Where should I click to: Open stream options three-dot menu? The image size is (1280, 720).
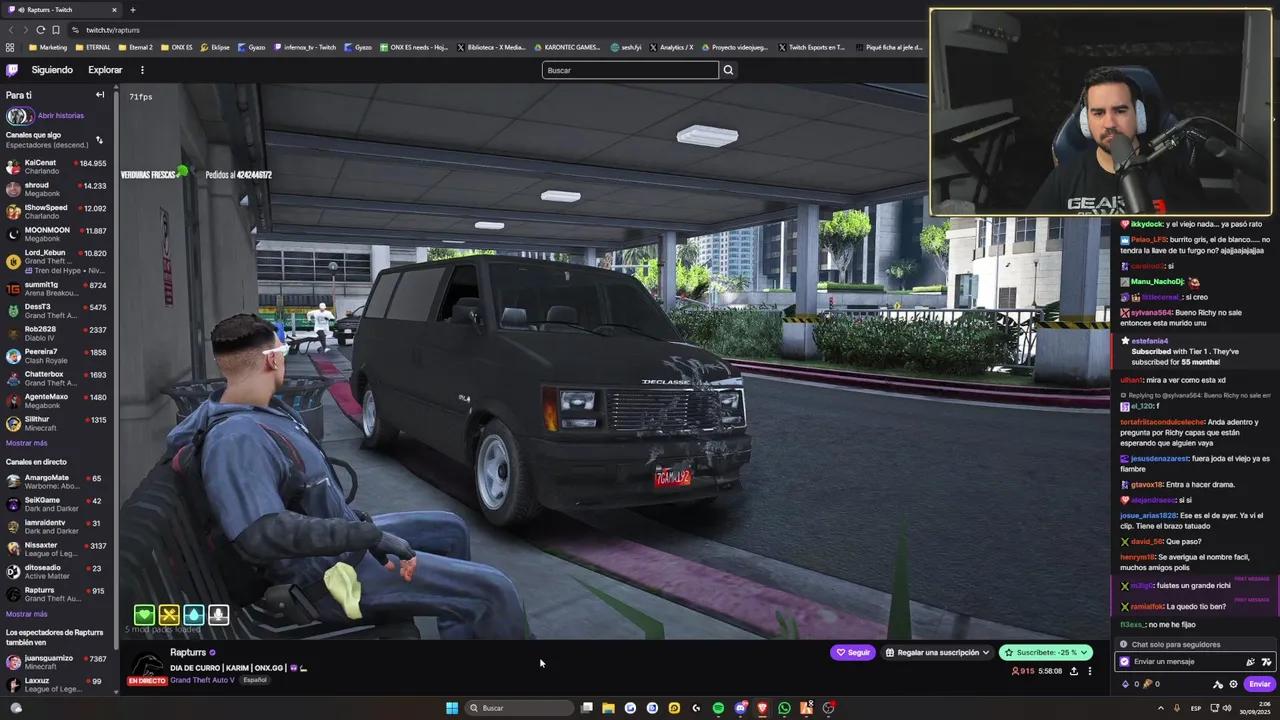(x=1090, y=671)
